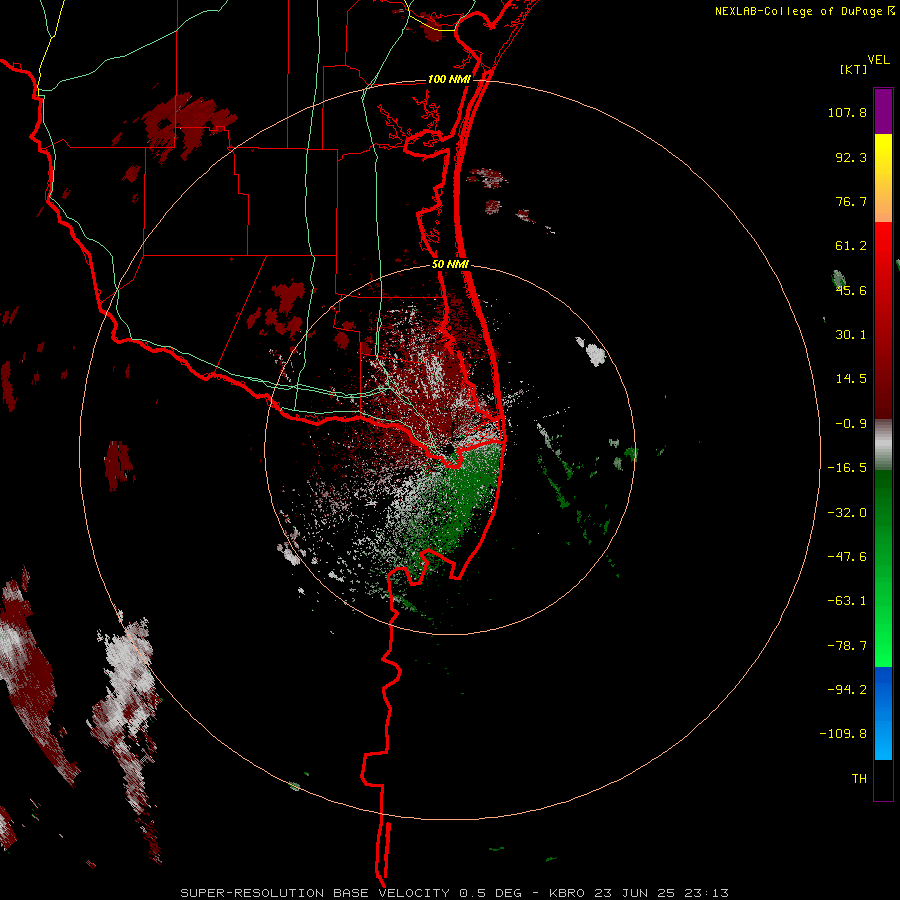Click the -94.2 legend value

[847, 690]
